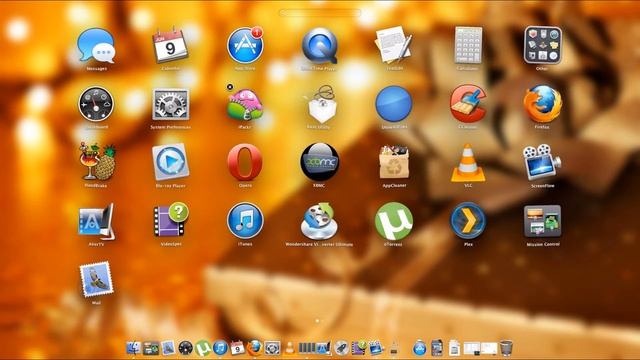
Task: Launch the iPackr green monster app
Action: [x=245, y=105]
